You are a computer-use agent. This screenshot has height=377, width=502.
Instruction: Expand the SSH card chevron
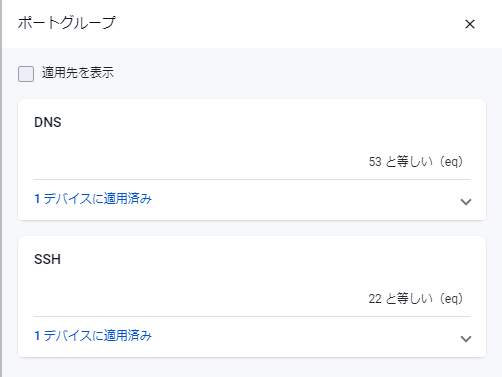coord(466,339)
